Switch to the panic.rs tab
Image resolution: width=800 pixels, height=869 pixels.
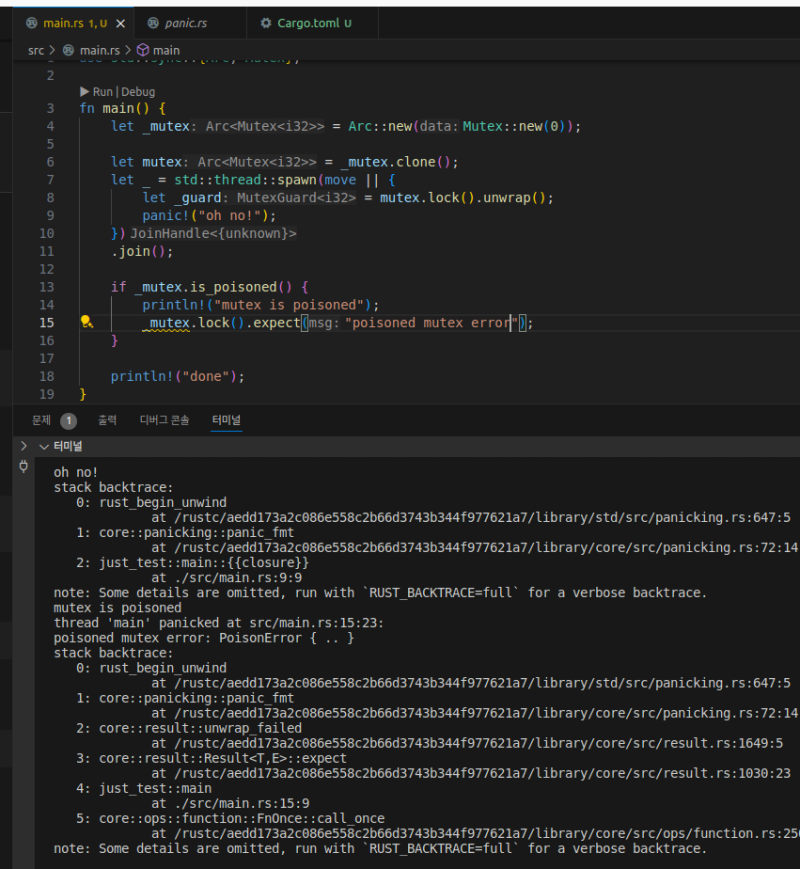coord(188,23)
